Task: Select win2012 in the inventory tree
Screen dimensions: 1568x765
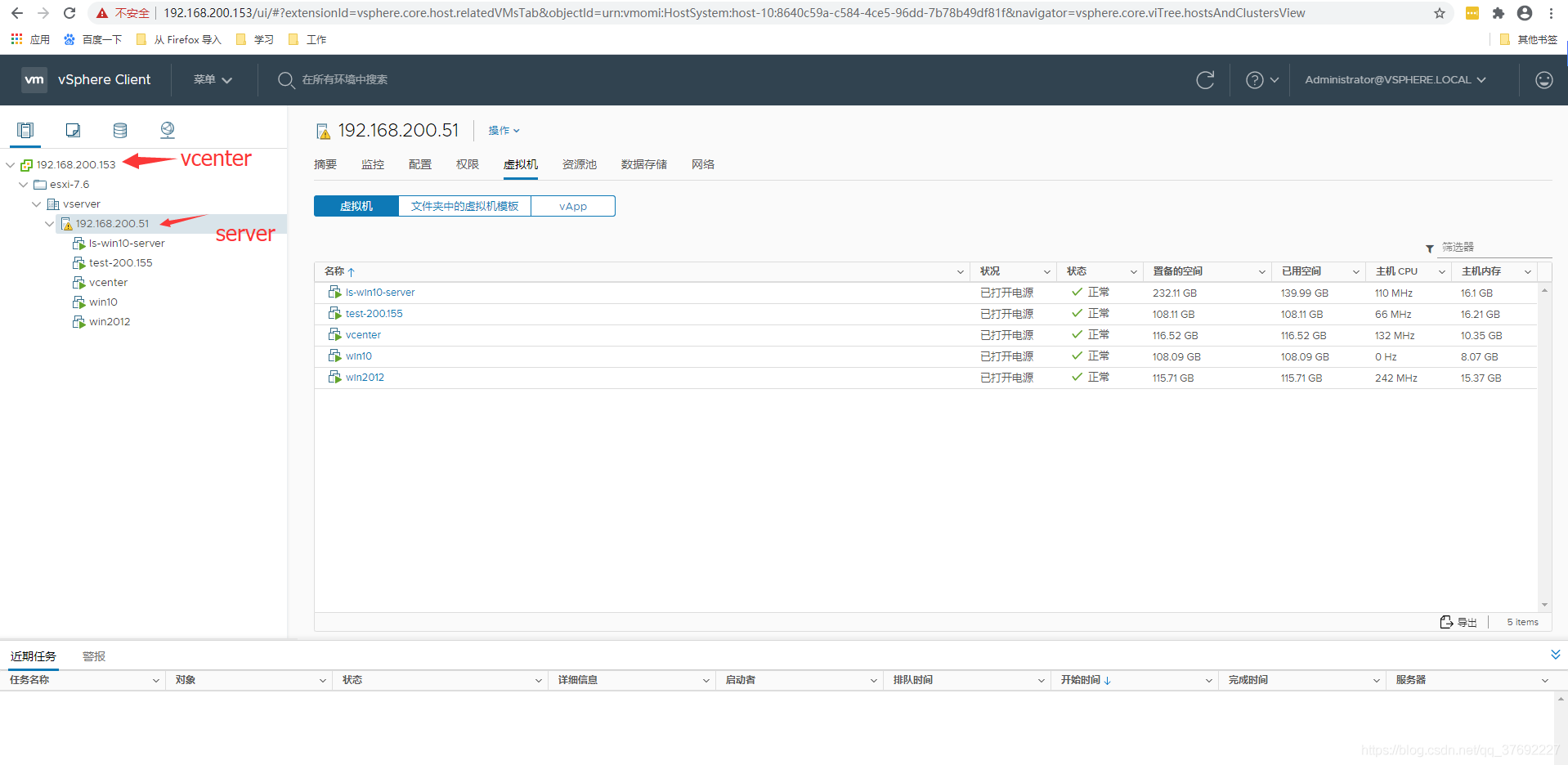Action: (110, 321)
